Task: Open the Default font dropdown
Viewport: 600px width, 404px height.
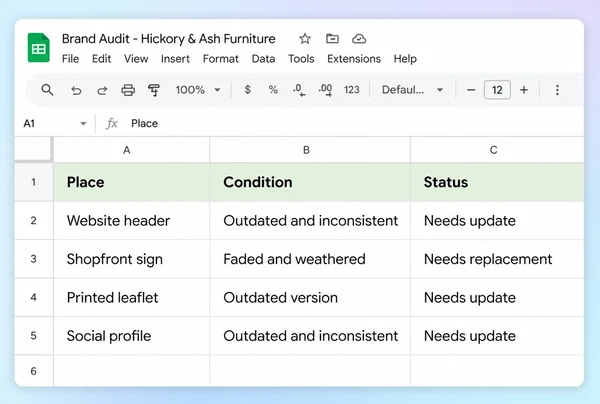Action: [412, 90]
